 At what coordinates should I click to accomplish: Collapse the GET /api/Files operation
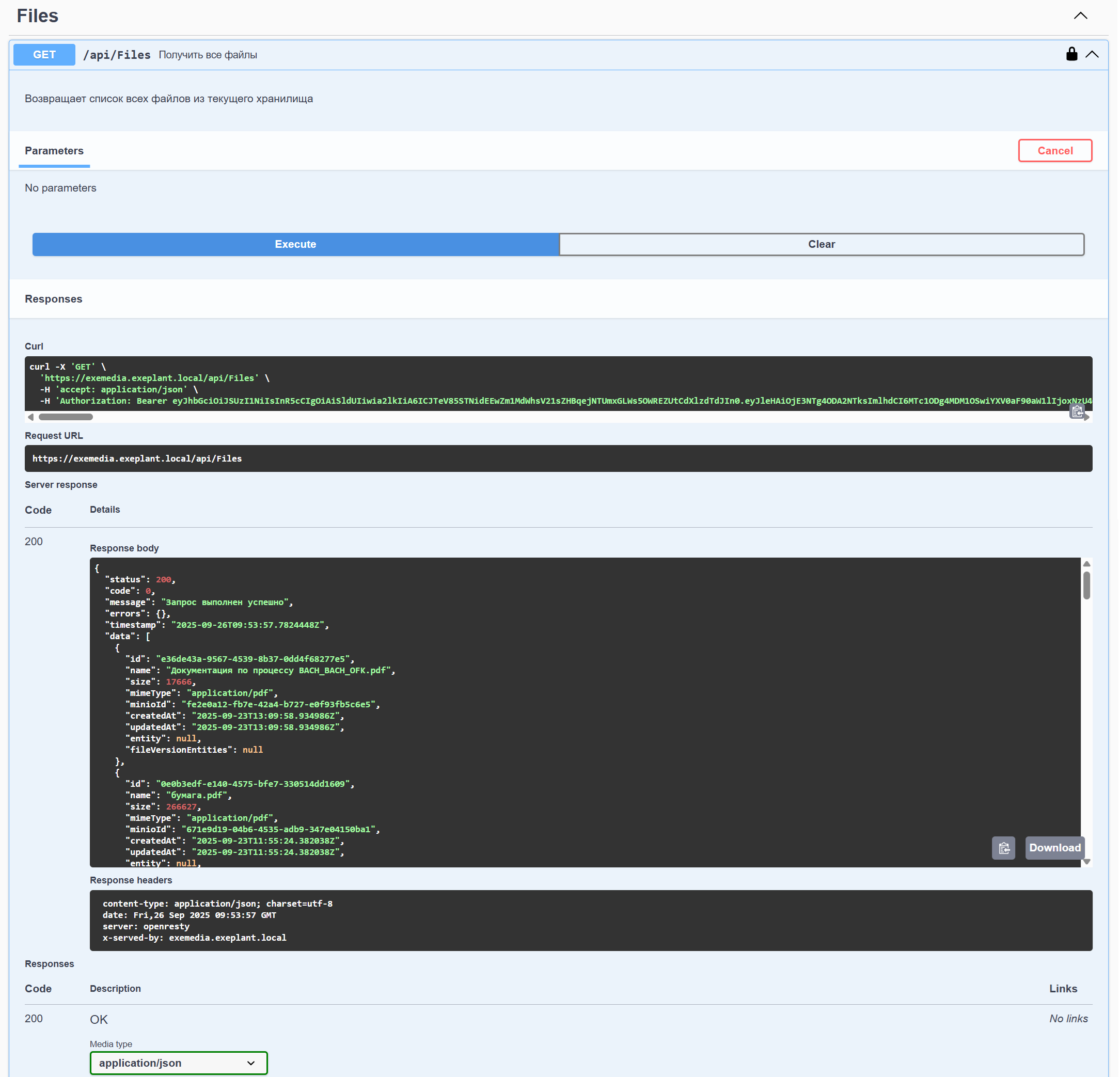[x=1092, y=54]
